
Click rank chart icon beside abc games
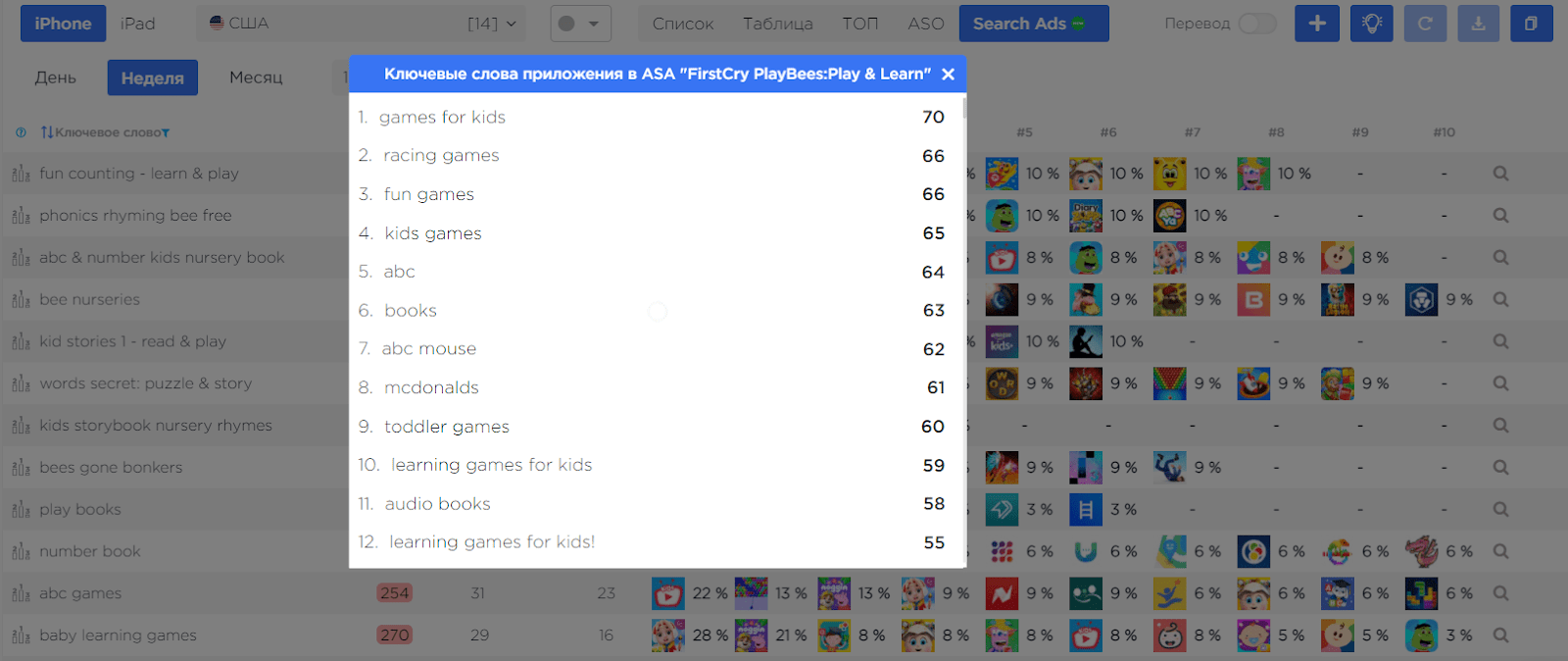click(x=21, y=593)
